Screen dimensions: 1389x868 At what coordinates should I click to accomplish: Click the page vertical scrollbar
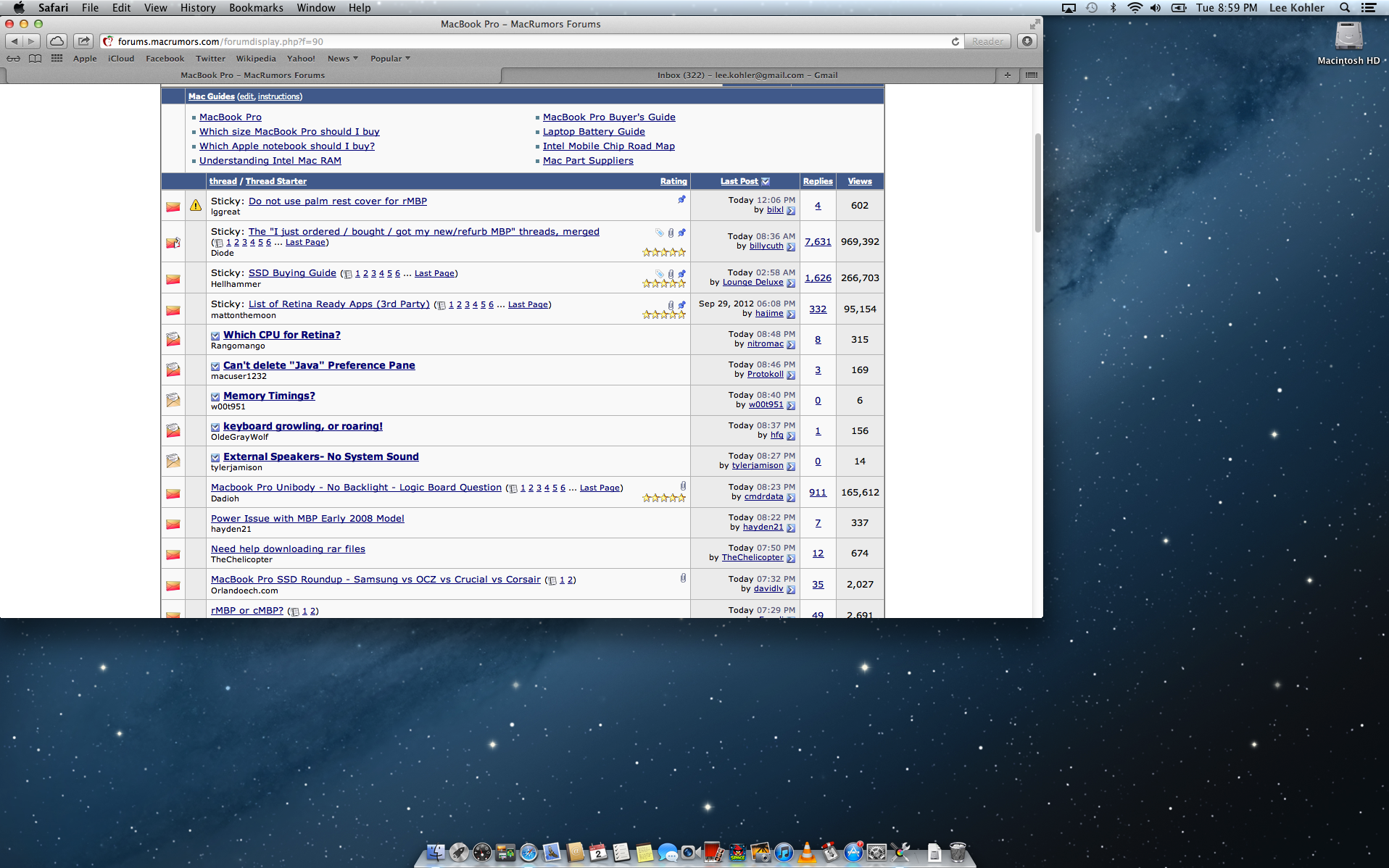pyautogui.click(x=1037, y=183)
